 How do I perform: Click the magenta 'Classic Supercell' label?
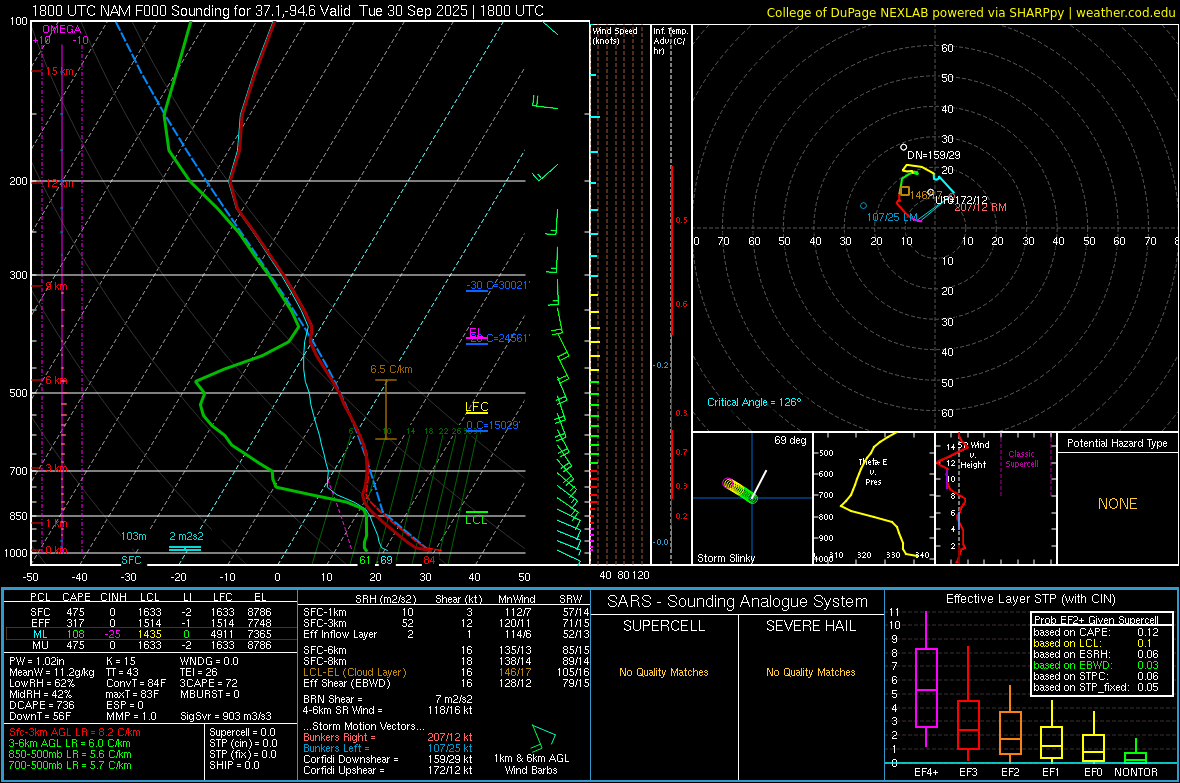pyautogui.click(x=1021, y=459)
